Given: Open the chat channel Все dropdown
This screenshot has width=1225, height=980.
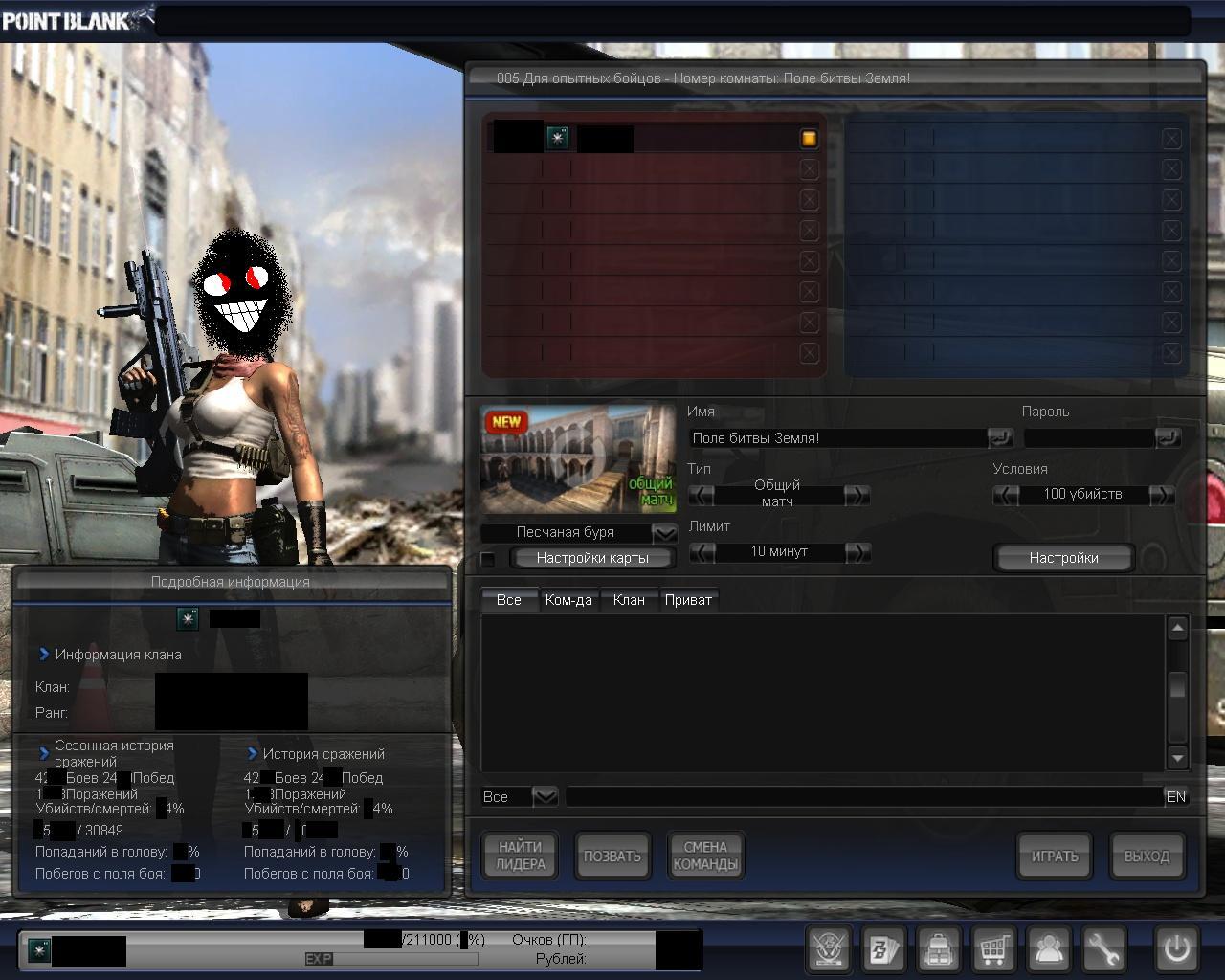Looking at the screenshot, I should click(544, 796).
